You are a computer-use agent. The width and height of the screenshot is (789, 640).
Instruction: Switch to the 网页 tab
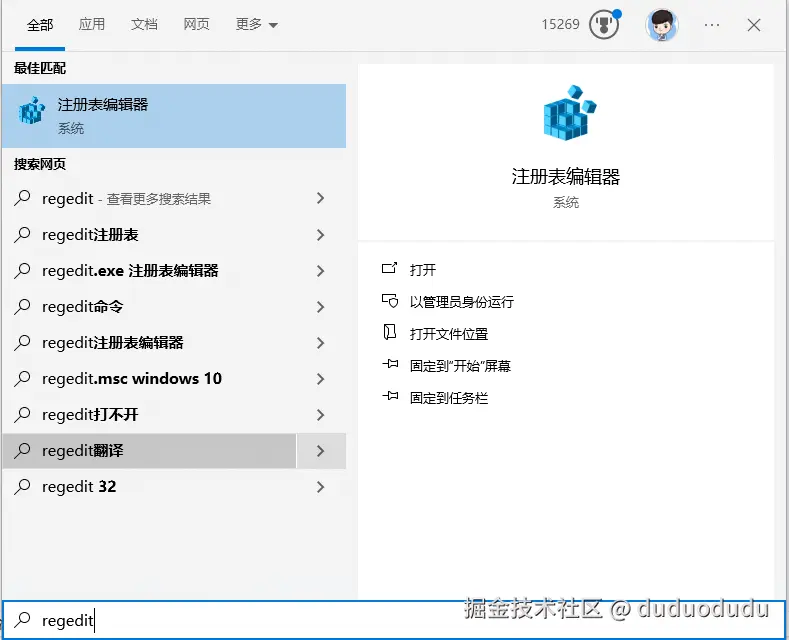(x=196, y=24)
